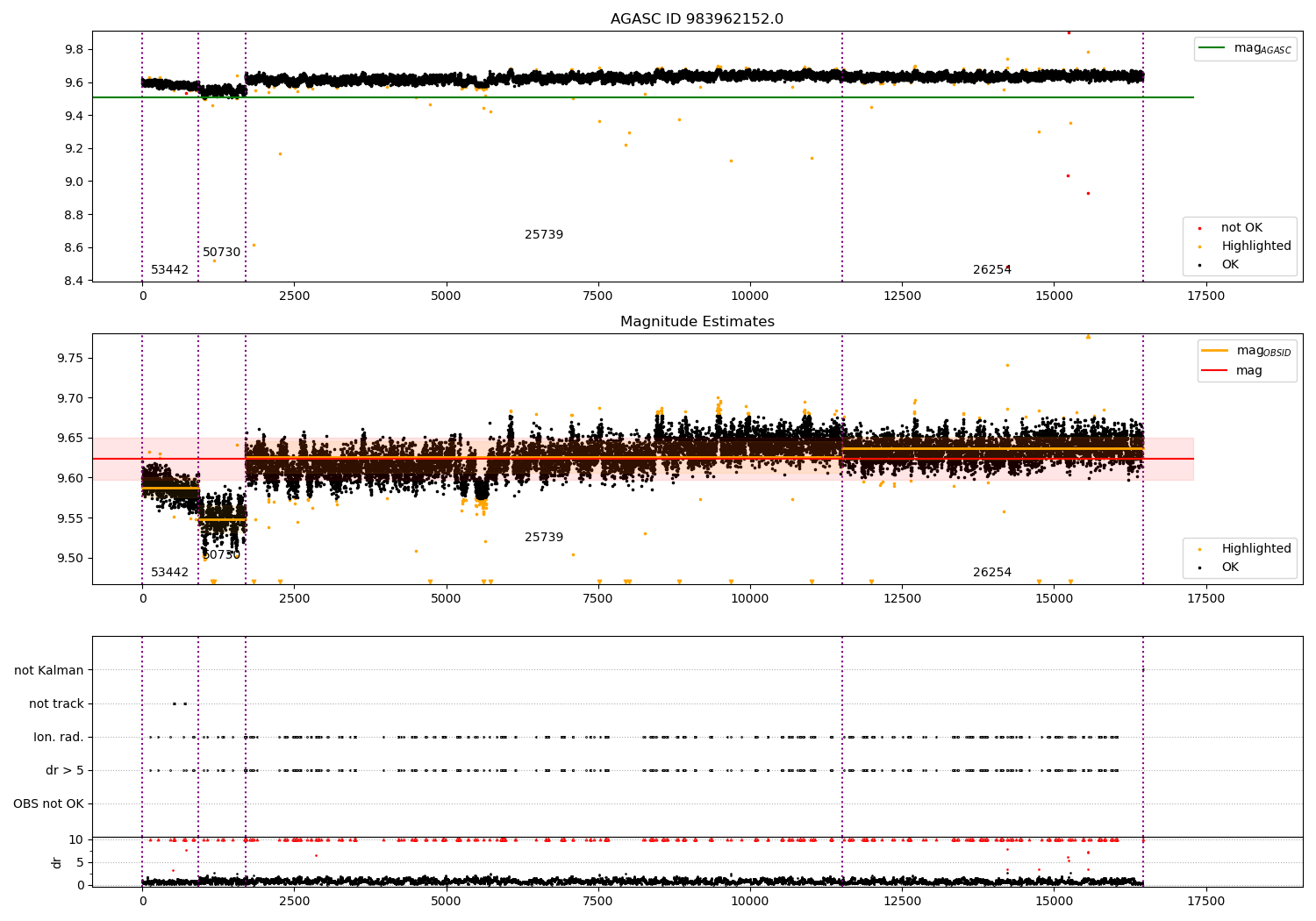Click OBSID label 53442 in middle plot

[x=169, y=573]
